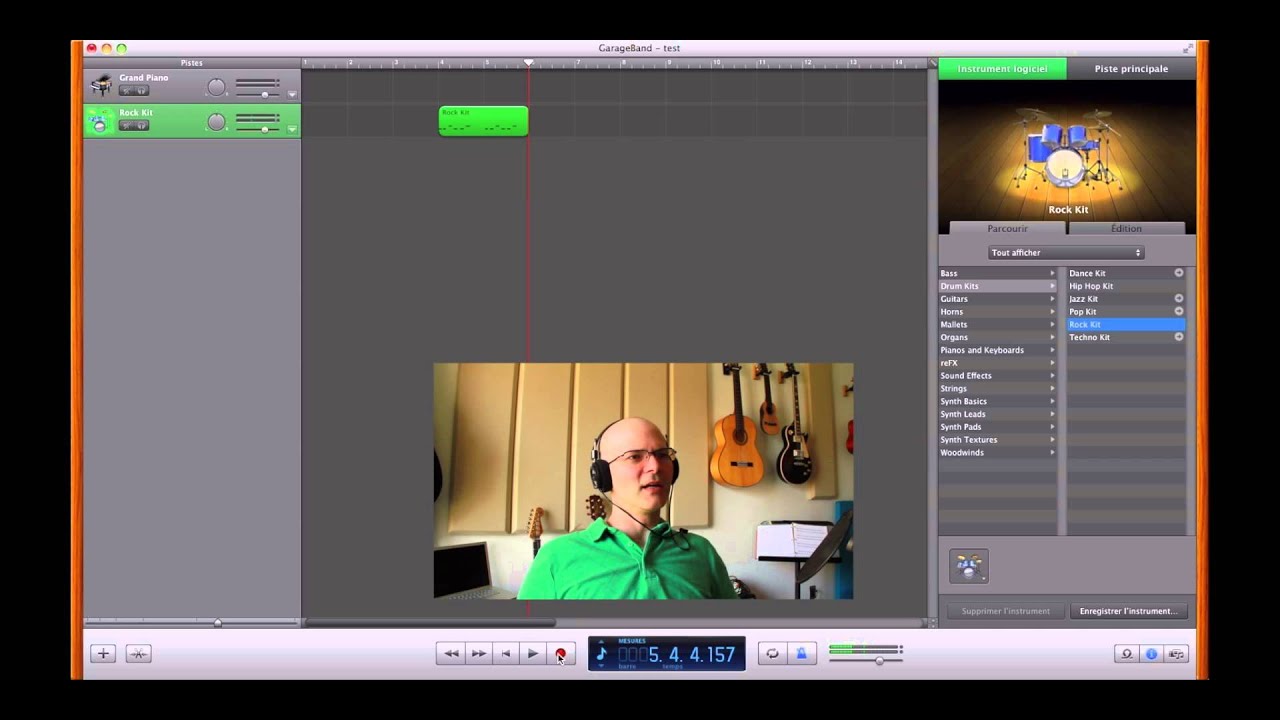Click the playhead marker on the ruler
The width and height of the screenshot is (1280, 720).
click(x=529, y=63)
